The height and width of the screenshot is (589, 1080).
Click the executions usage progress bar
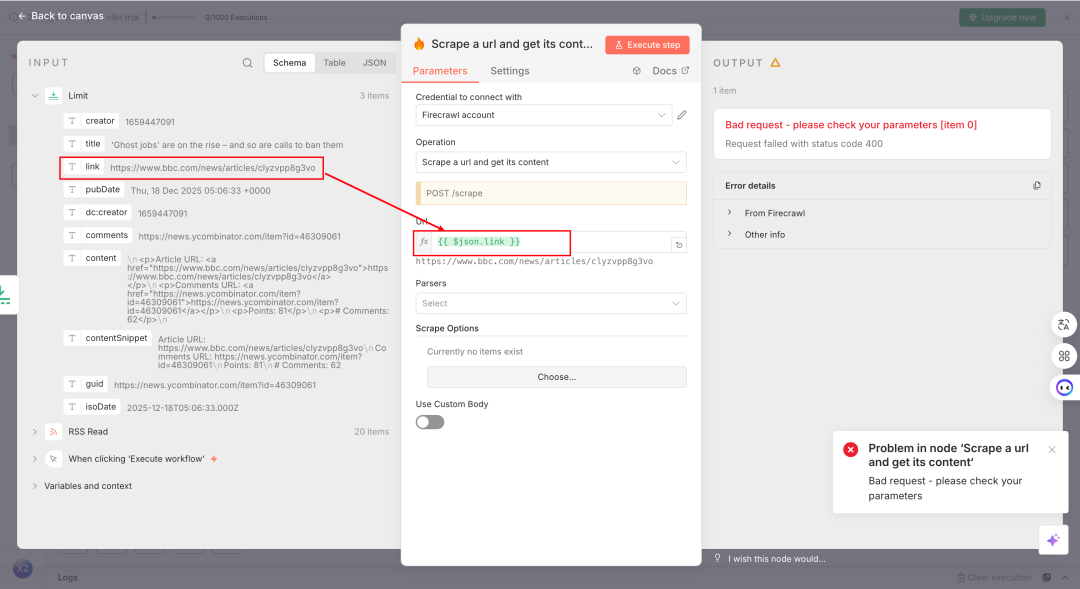pos(175,17)
